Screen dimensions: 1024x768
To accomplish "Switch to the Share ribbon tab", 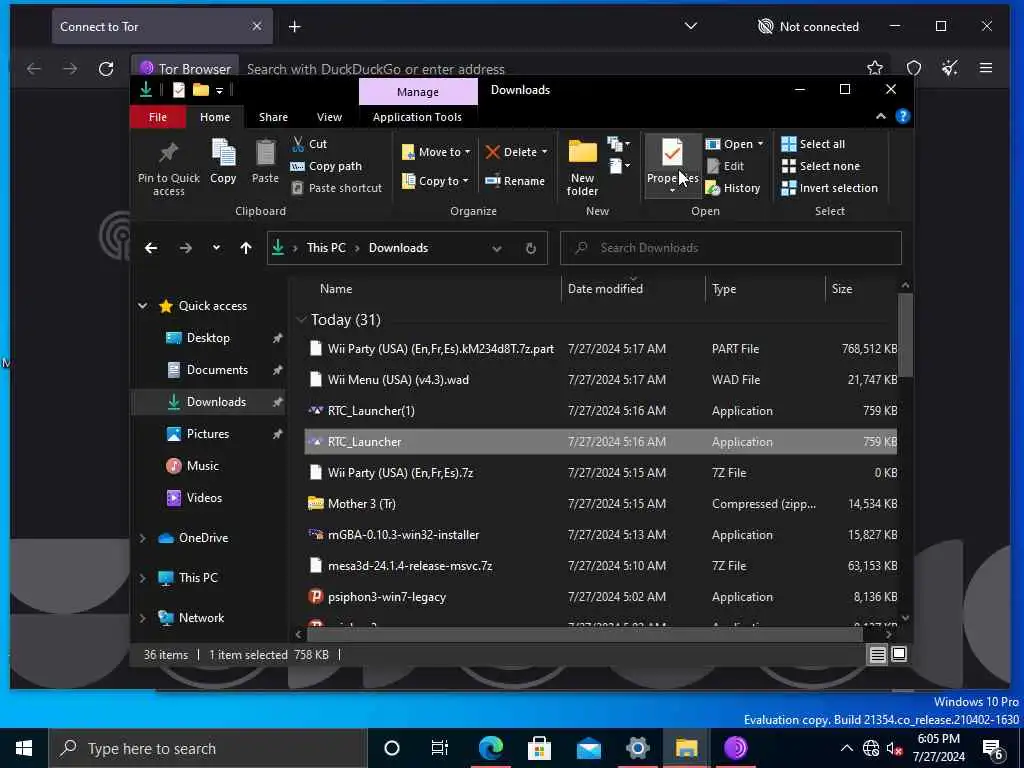I will 273,117.
